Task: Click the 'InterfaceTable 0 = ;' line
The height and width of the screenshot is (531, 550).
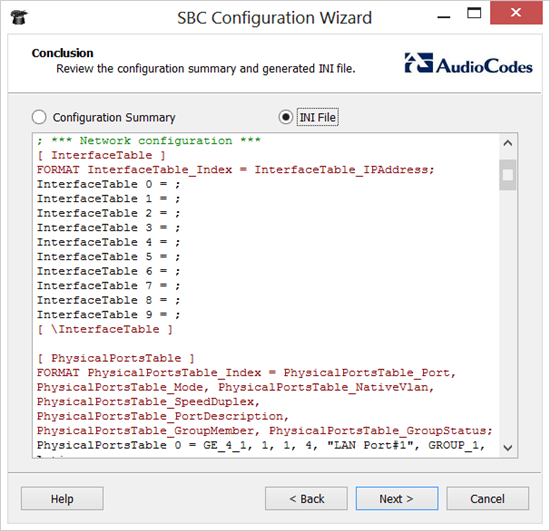Action: 109,184
